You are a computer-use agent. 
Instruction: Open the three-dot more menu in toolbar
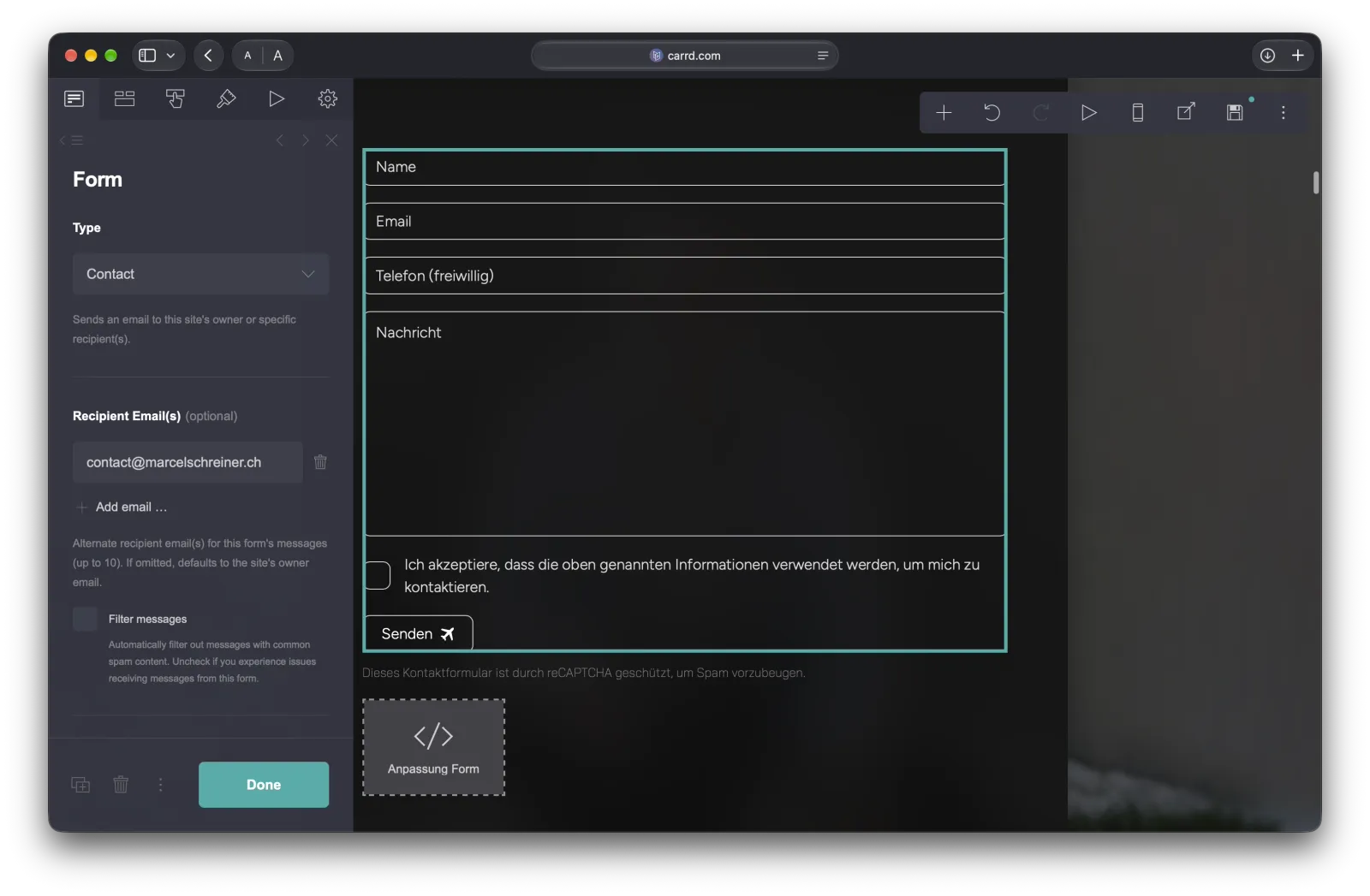[x=1283, y=113]
